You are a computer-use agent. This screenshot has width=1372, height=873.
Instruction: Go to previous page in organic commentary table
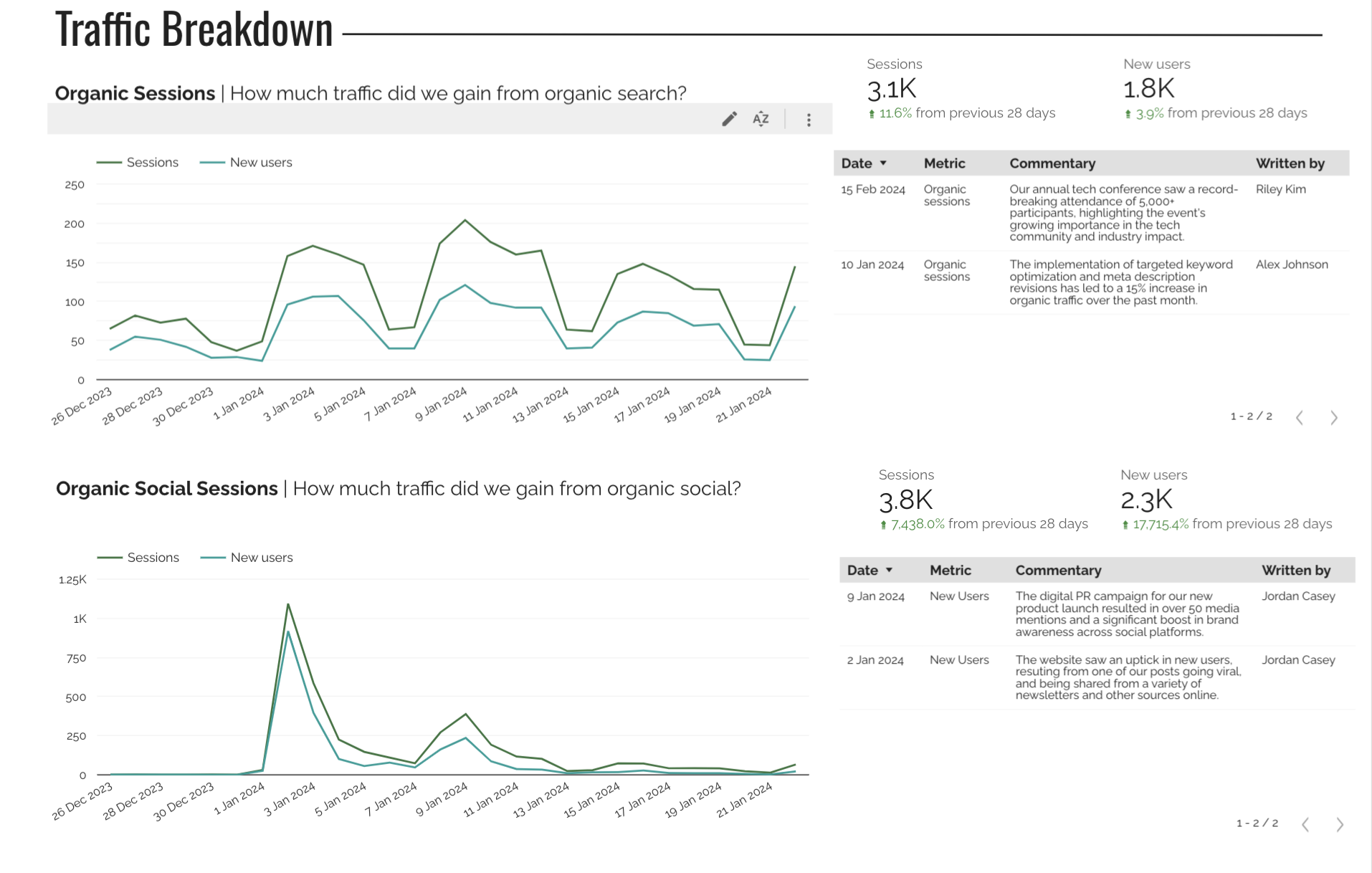[x=1299, y=417]
